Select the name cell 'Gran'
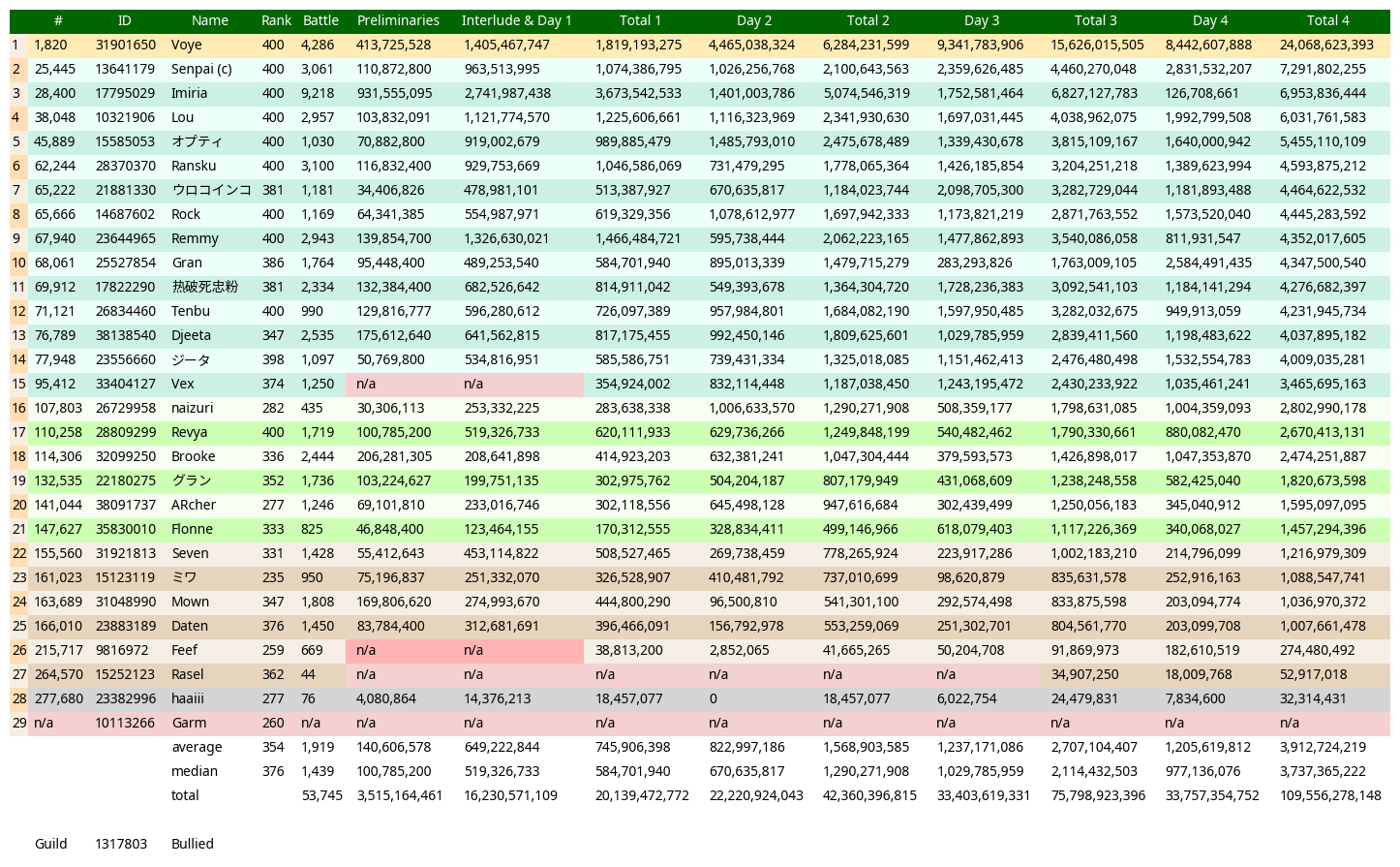The height and width of the screenshot is (867, 1400). tap(187, 263)
